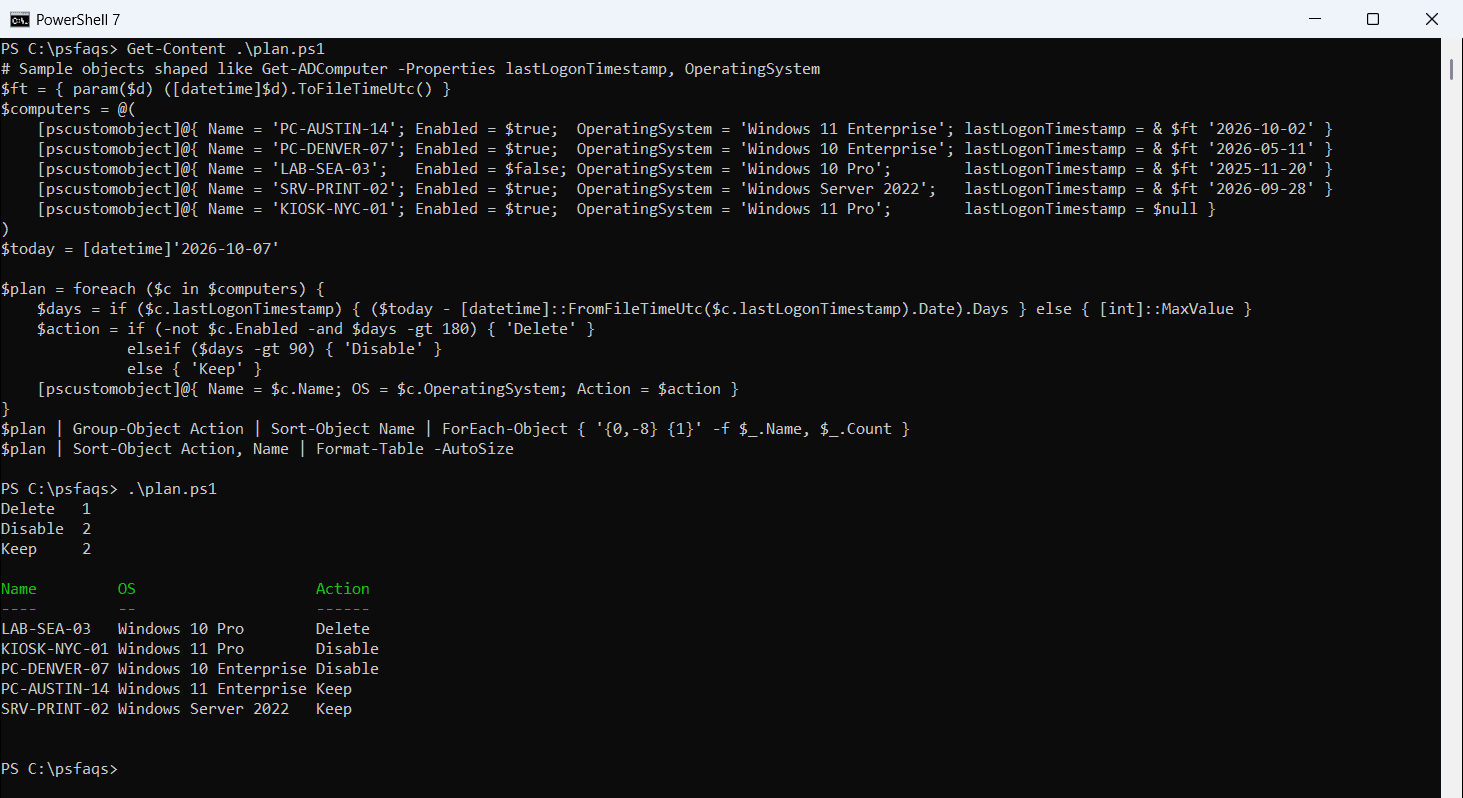Screen dimensions: 1463x798
Task: Click the 'PowerShell 7' window title text
Action: click(77, 19)
